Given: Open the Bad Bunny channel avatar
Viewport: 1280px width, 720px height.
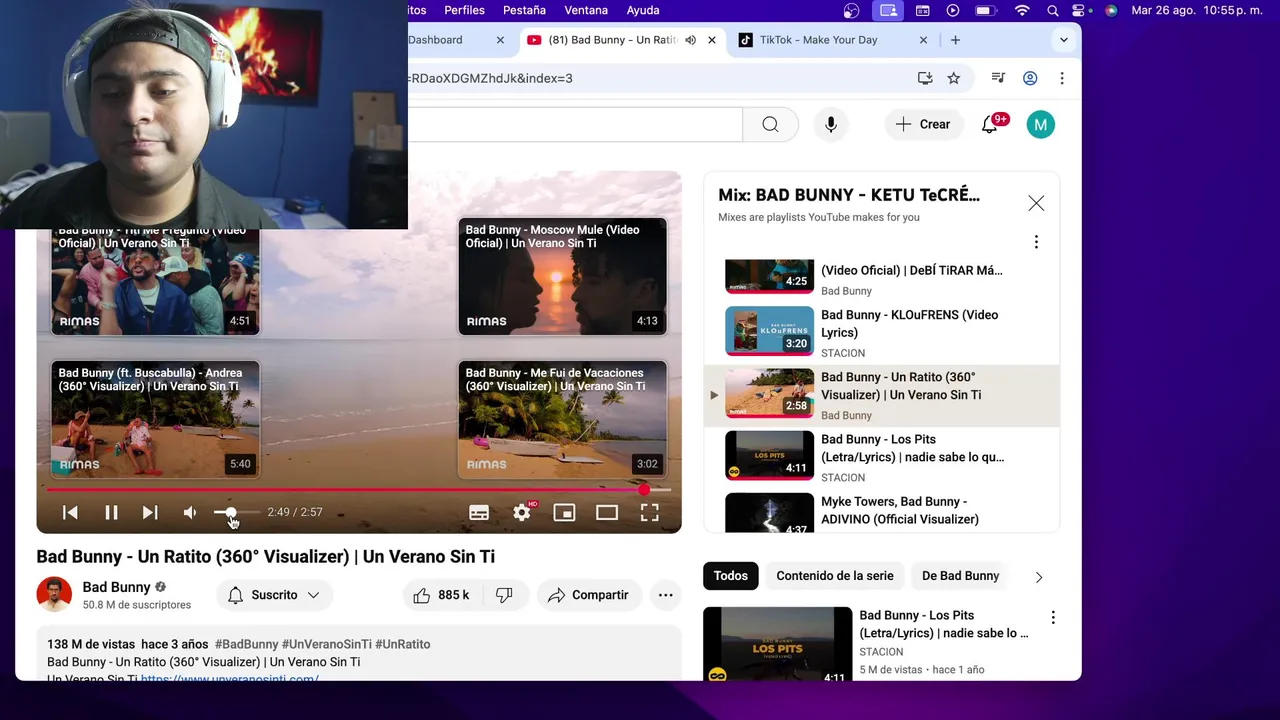Looking at the screenshot, I should 54,594.
